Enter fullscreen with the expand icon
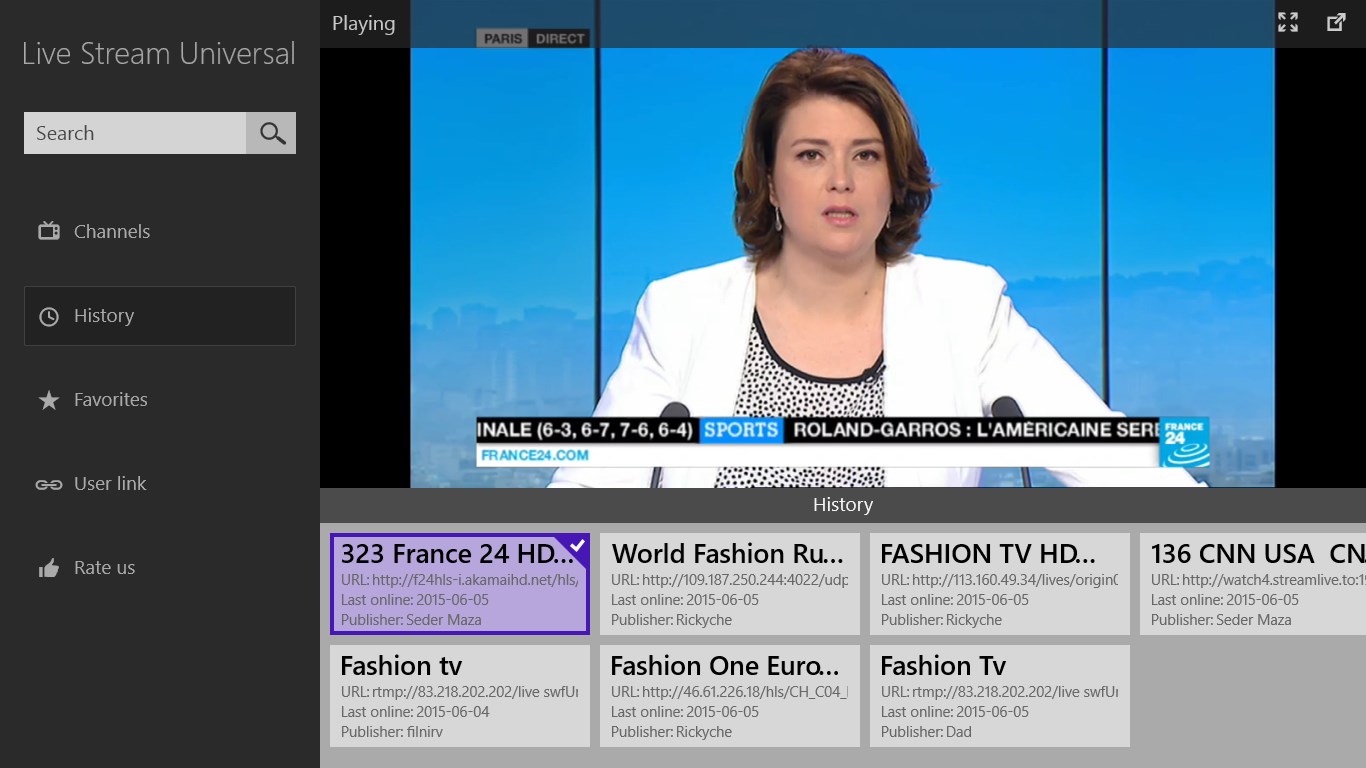Image resolution: width=1366 pixels, height=768 pixels. click(1288, 23)
